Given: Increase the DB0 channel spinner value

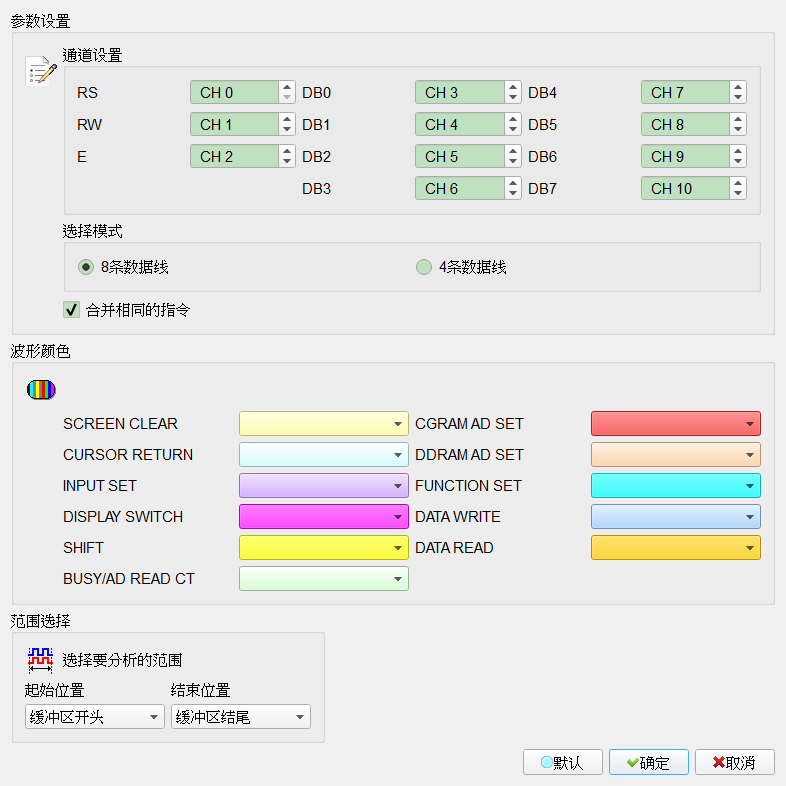Looking at the screenshot, I should point(512,87).
